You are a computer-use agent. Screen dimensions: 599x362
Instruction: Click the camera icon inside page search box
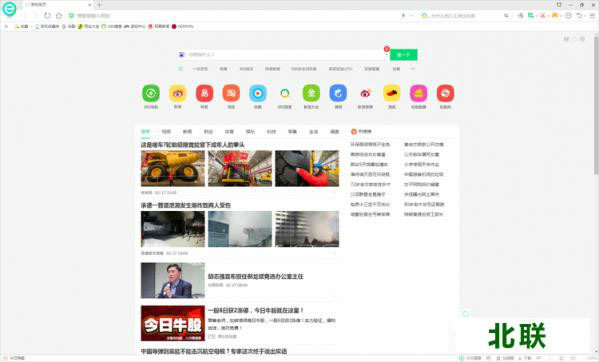(182, 55)
